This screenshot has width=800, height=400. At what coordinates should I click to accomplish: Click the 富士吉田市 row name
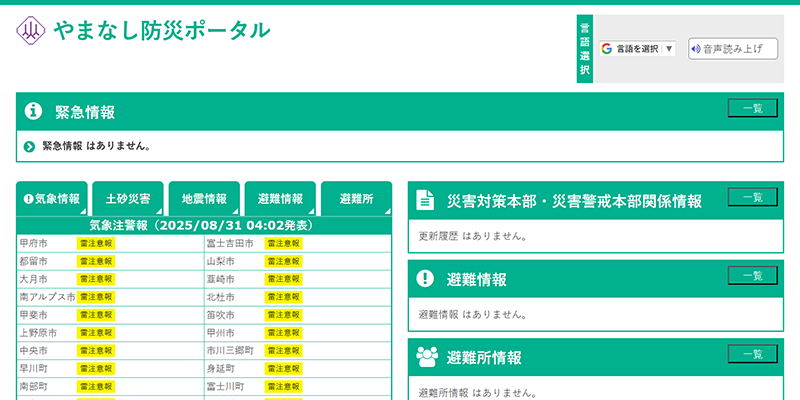point(230,243)
